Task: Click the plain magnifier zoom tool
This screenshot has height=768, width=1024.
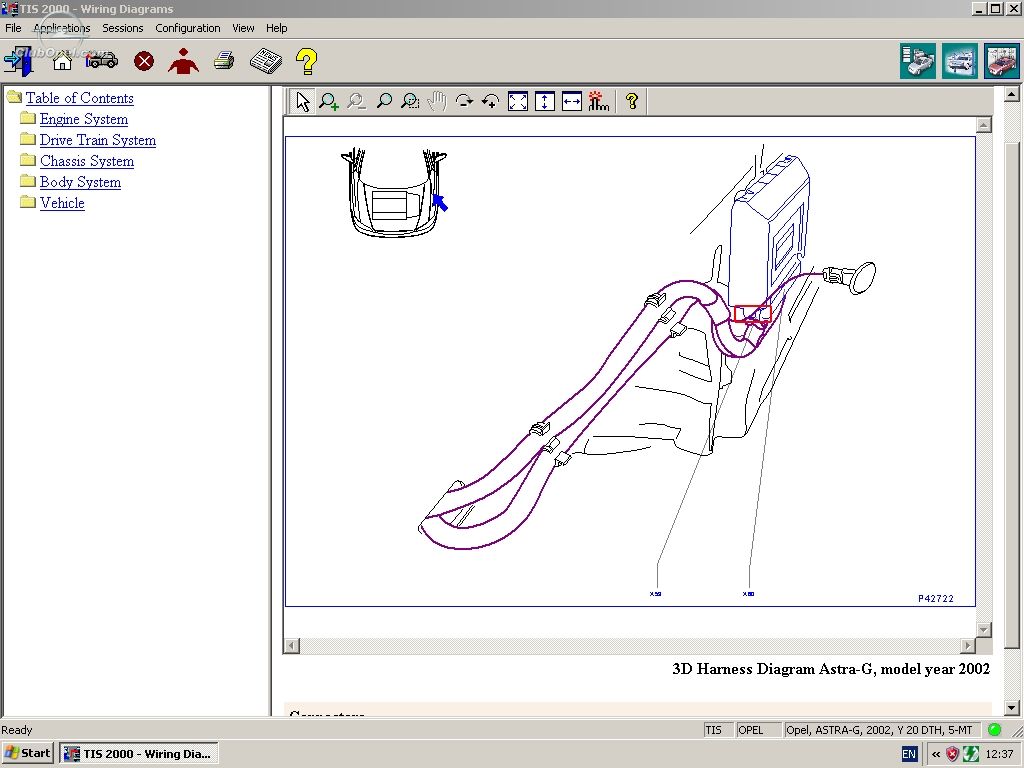Action: 384,101
